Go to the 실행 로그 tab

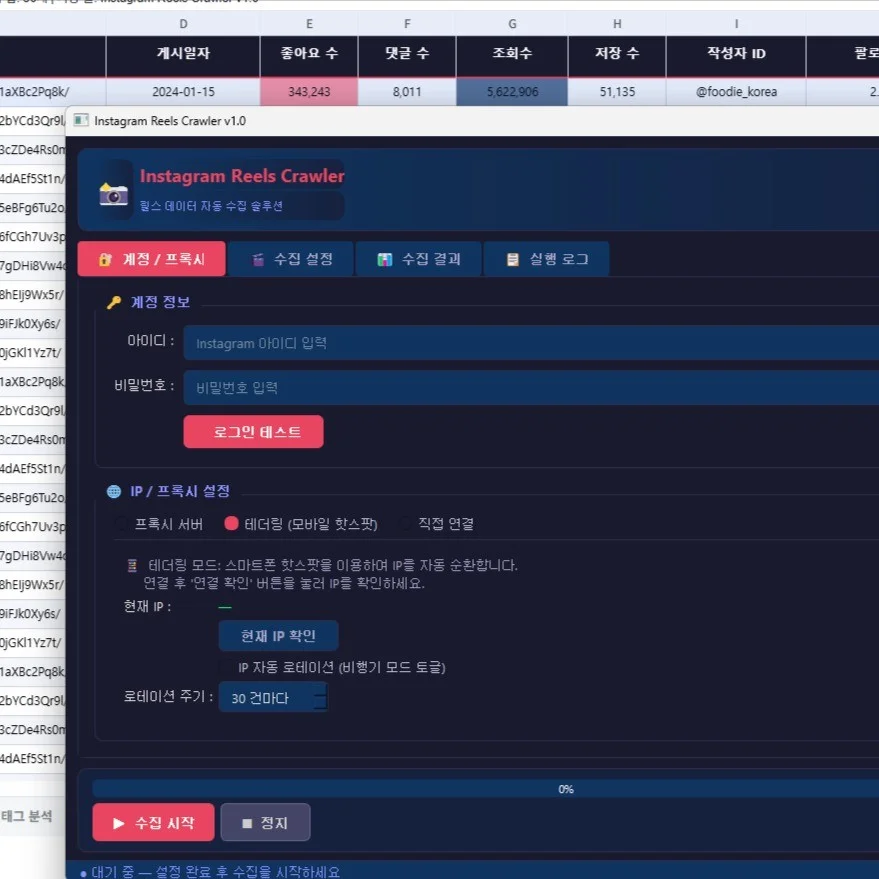[x=547, y=259]
